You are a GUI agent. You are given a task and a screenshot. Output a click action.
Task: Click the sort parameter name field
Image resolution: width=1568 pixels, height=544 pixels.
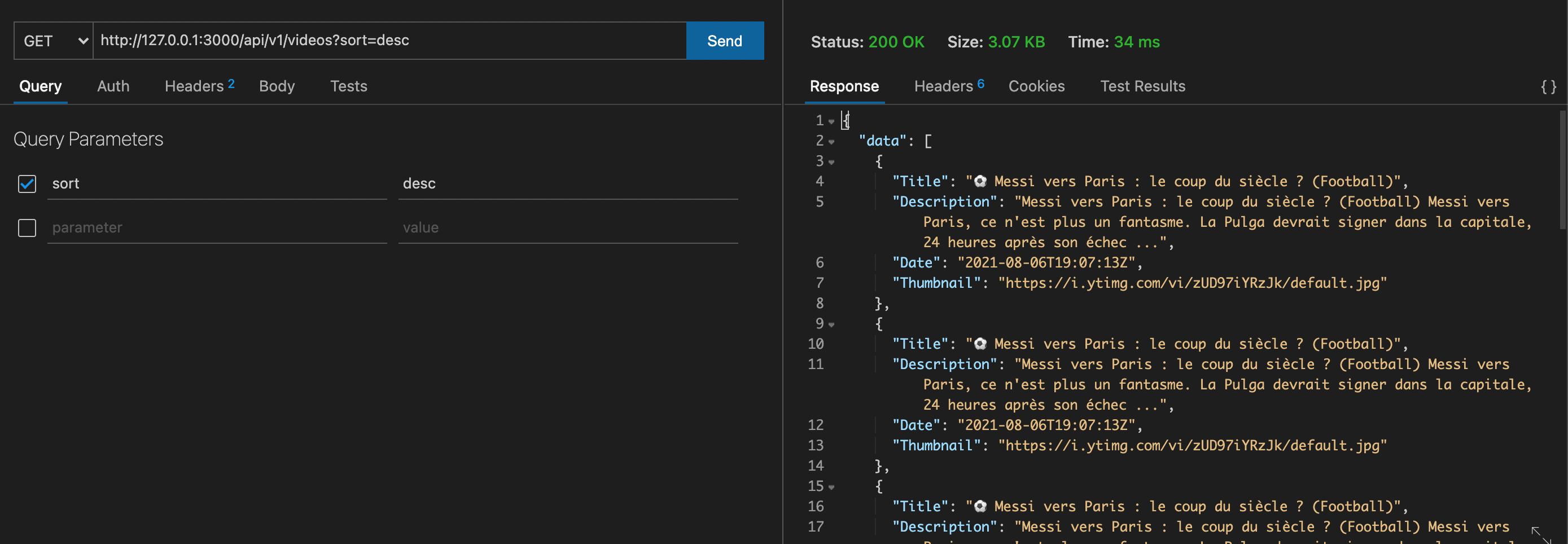[217, 184]
